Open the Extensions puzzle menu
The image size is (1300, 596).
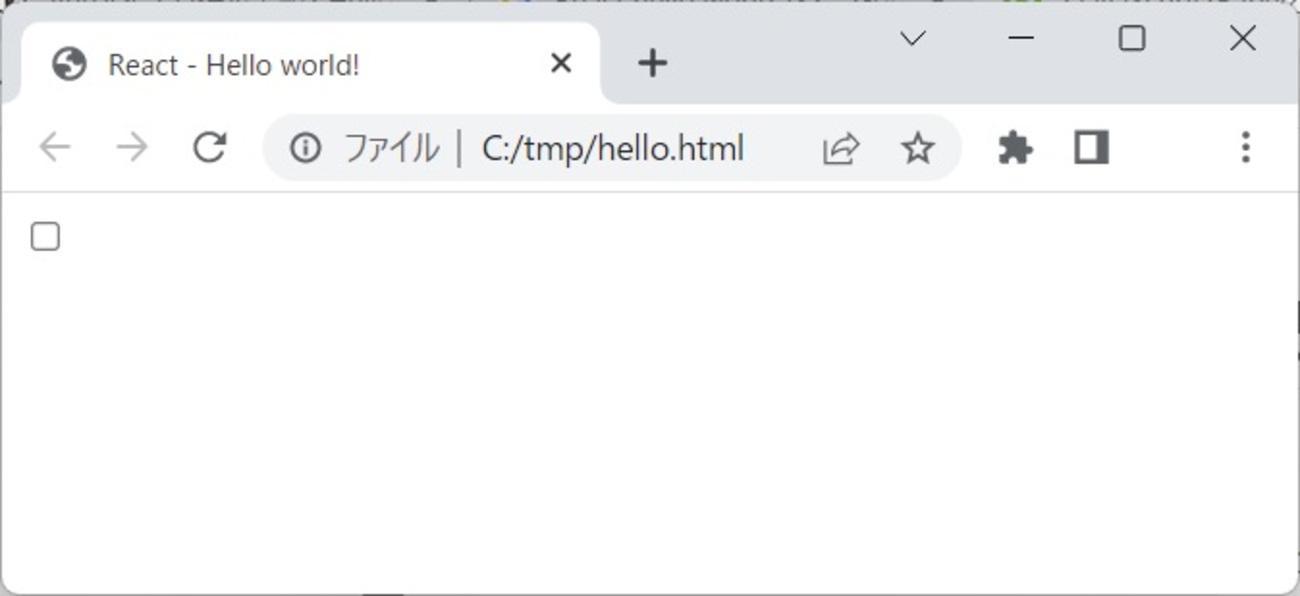[1015, 148]
